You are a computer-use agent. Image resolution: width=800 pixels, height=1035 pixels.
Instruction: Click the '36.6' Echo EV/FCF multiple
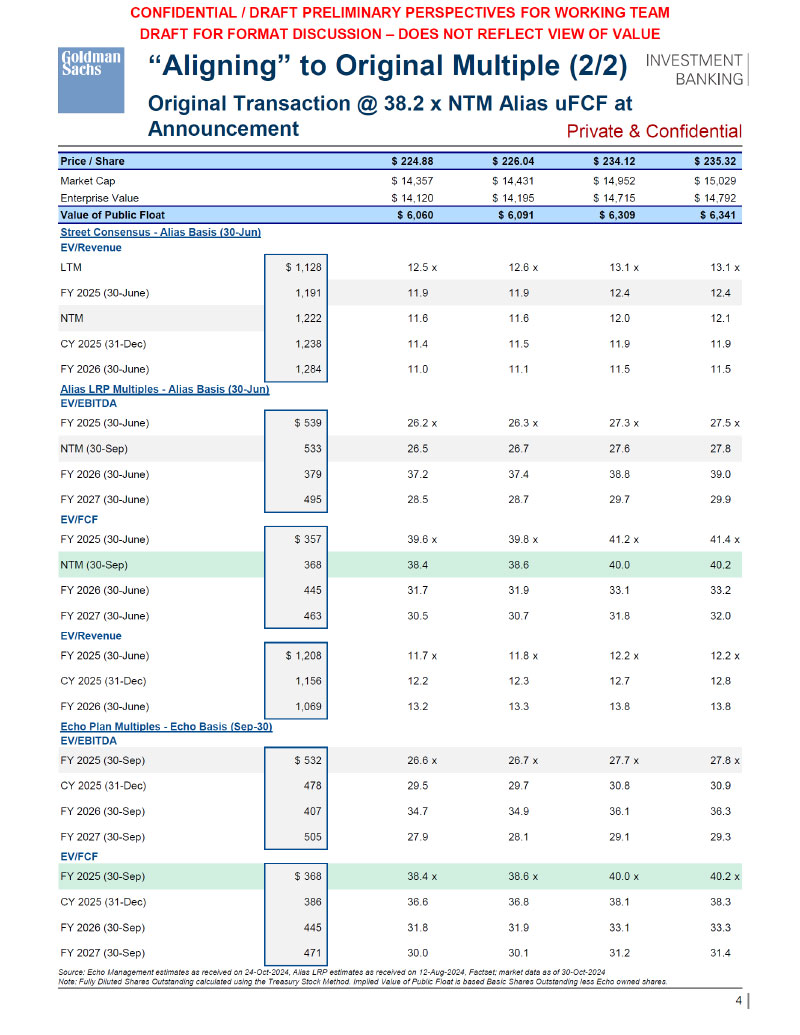click(x=418, y=902)
